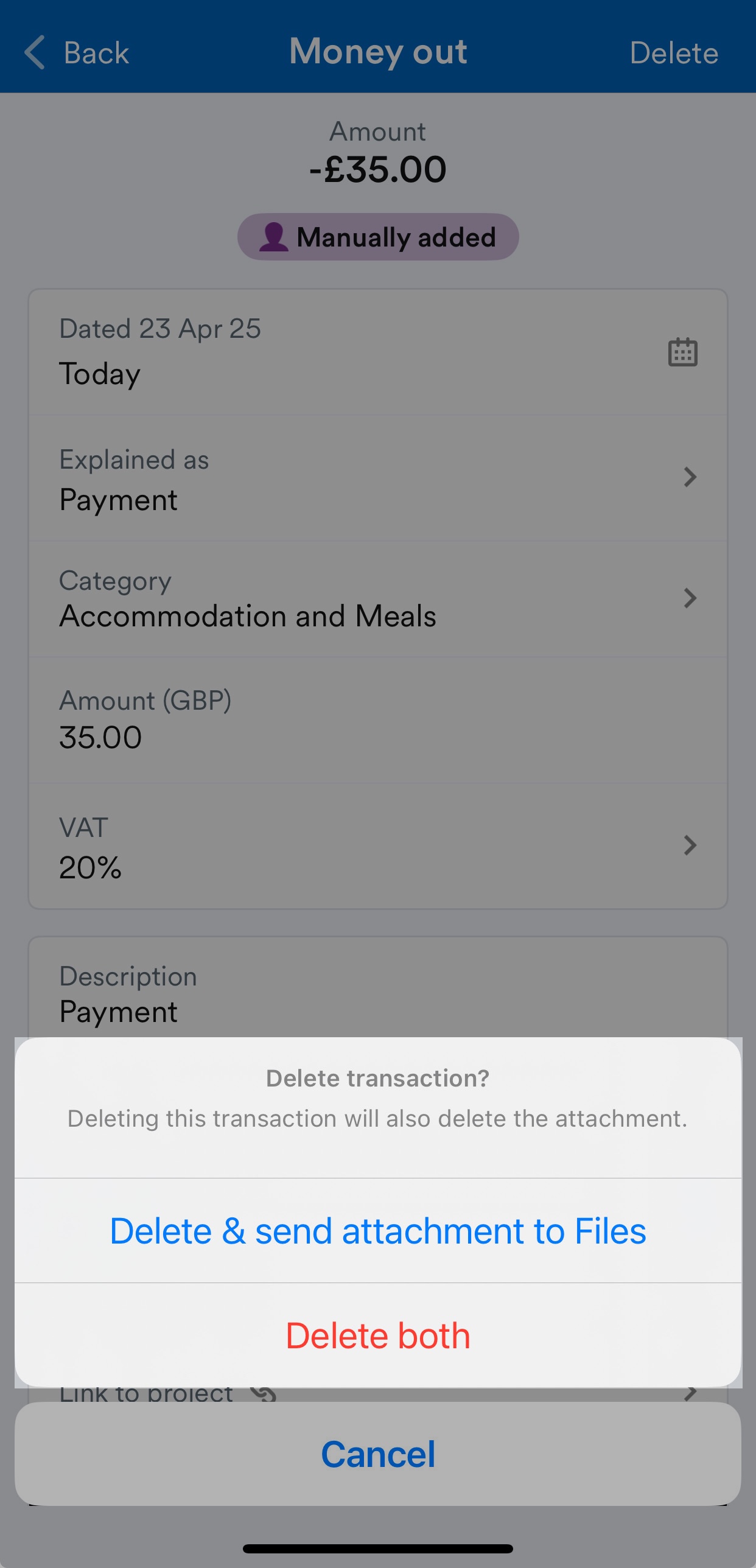Tap the Back label in header
Viewport: 756px width, 1568px height.
tap(96, 53)
